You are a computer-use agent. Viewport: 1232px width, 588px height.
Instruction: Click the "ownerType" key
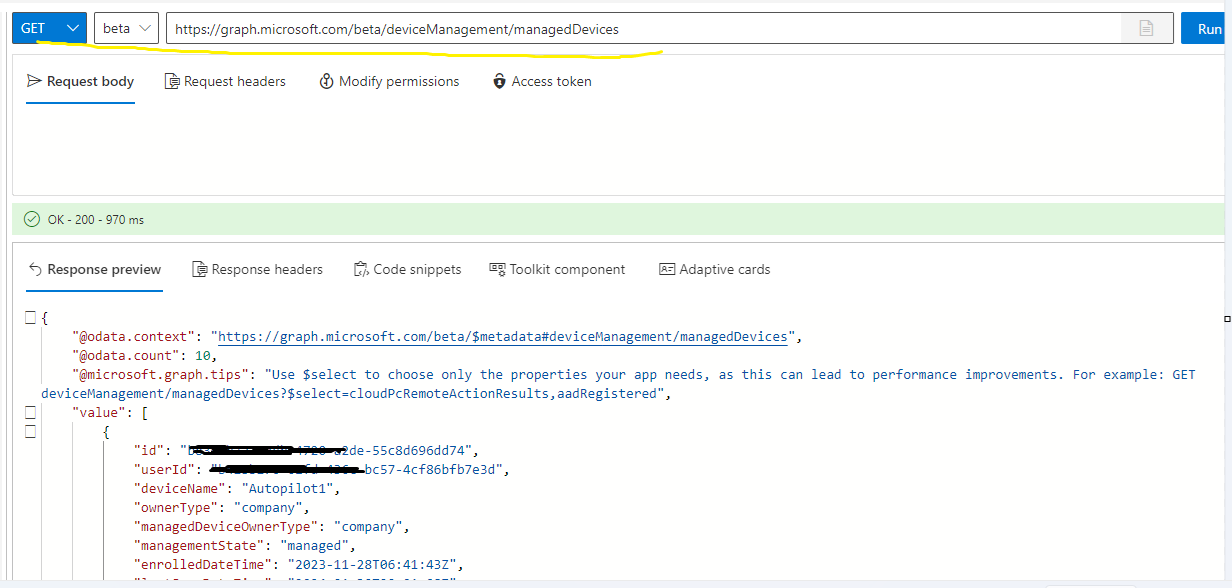click(176, 507)
